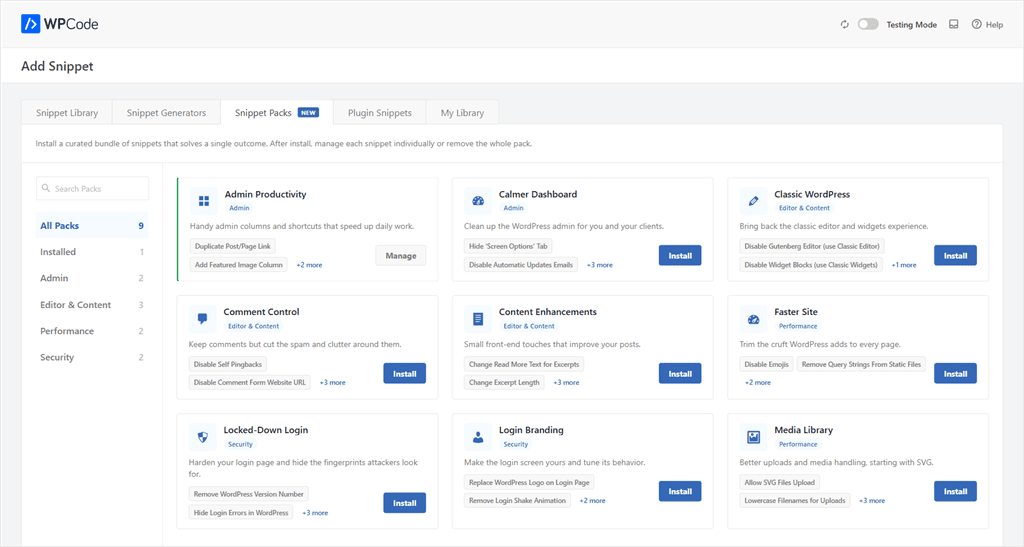
Task: Toggle the Testing Mode switch
Action: coord(868,24)
